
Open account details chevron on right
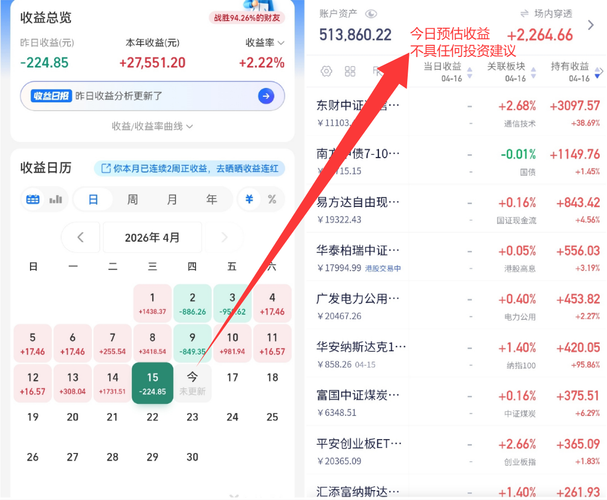(x=591, y=25)
